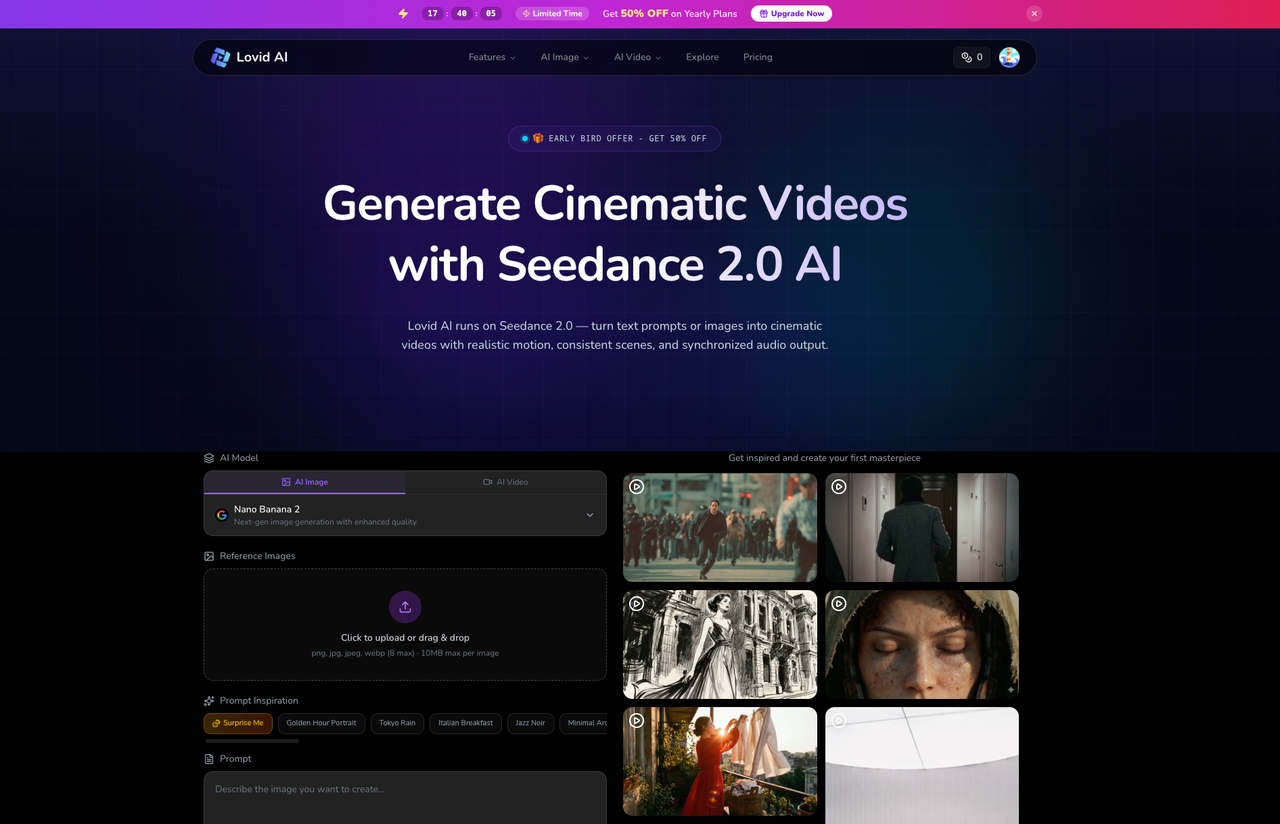Viewport: 1280px width, 824px height.
Task: Click the "Get 50% OFF on Yearly Plans" text
Action: (670, 14)
